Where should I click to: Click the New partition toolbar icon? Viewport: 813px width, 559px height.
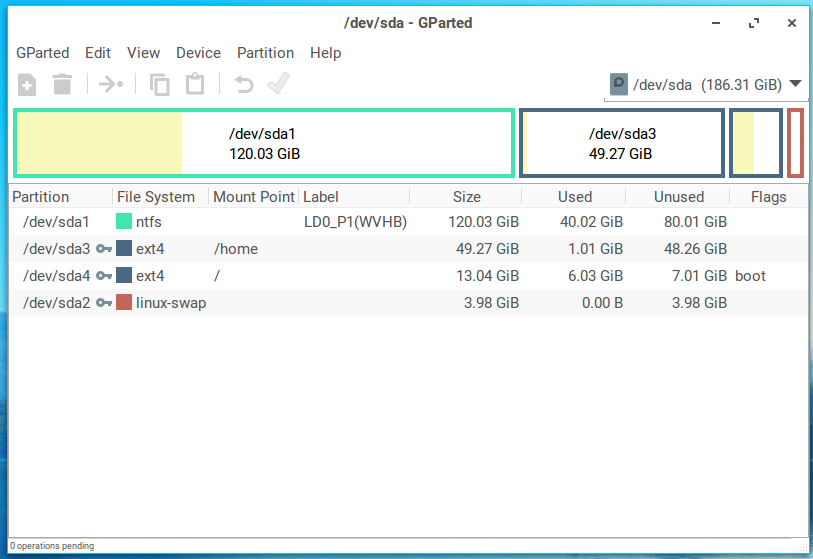tap(28, 85)
